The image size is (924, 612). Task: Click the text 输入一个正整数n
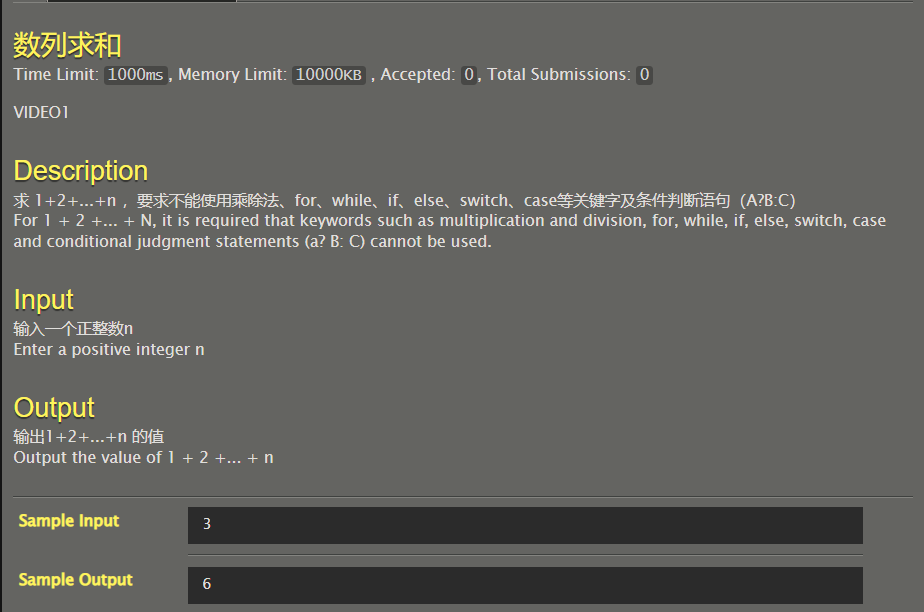pyautogui.click(x=73, y=328)
